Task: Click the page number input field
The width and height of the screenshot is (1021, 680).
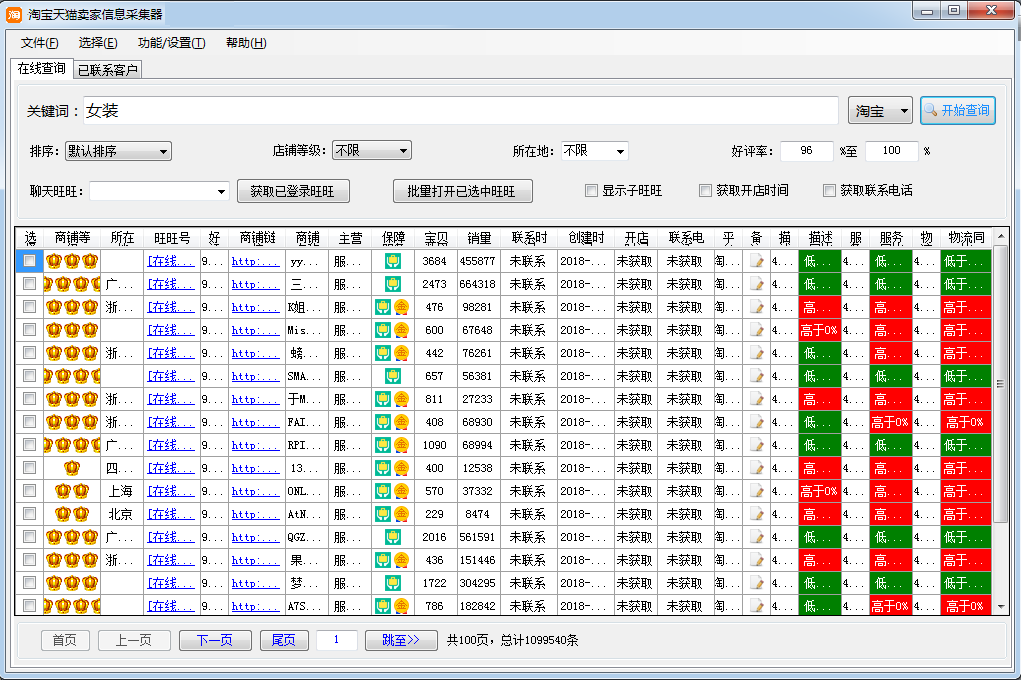Action: [x=336, y=640]
